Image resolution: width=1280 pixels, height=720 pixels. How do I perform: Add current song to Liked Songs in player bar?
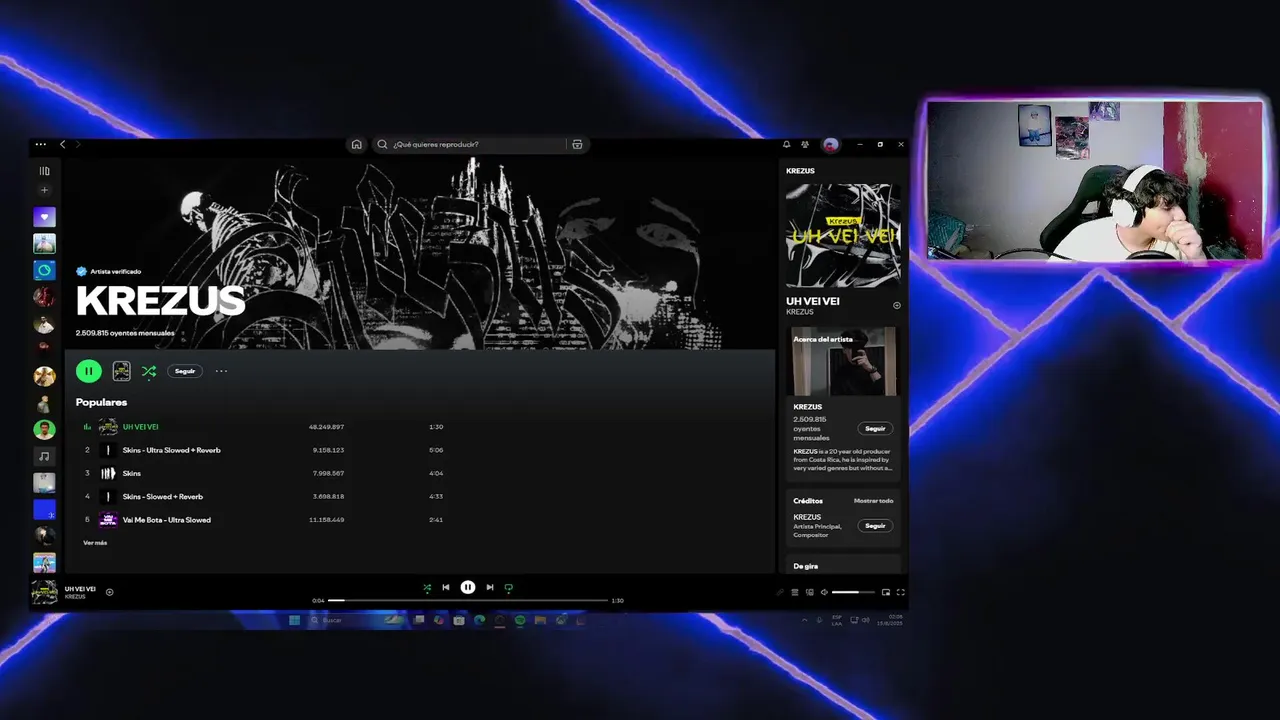point(110,592)
